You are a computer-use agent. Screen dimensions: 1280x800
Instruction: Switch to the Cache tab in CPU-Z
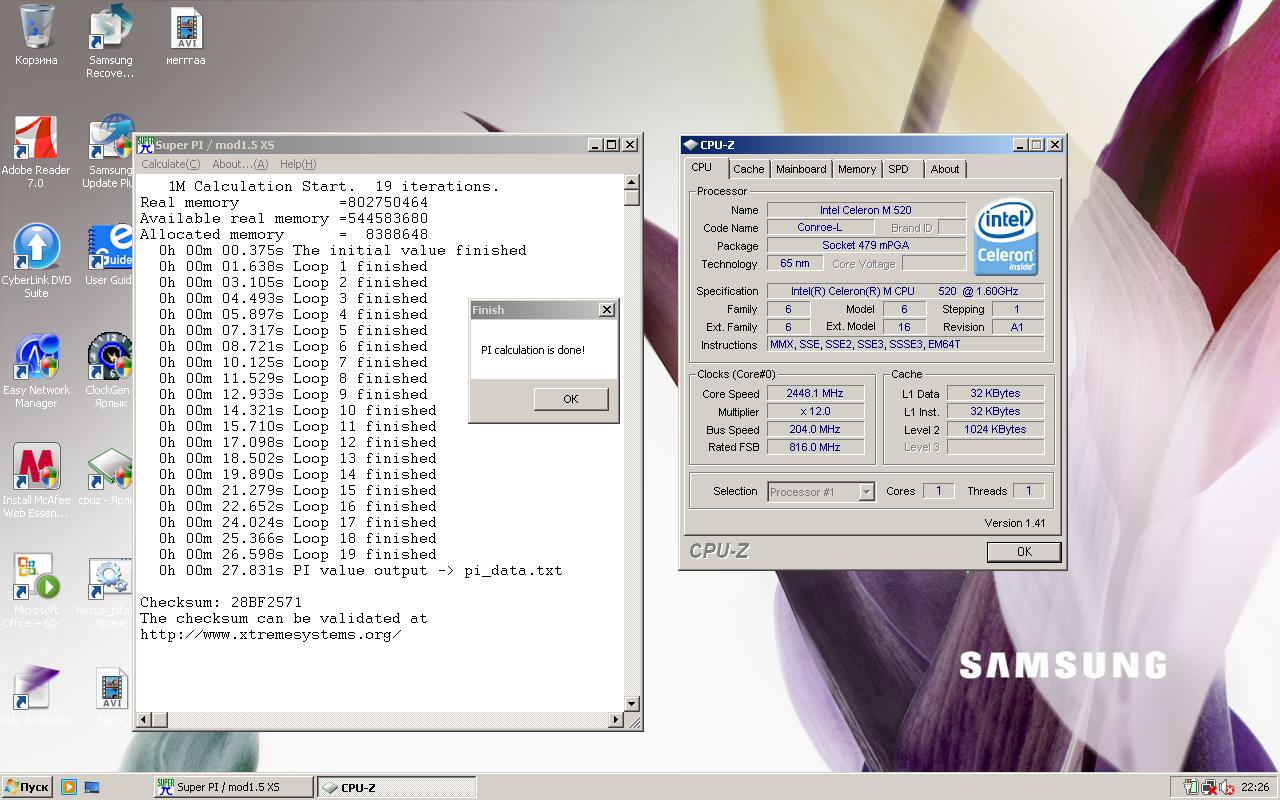(748, 169)
